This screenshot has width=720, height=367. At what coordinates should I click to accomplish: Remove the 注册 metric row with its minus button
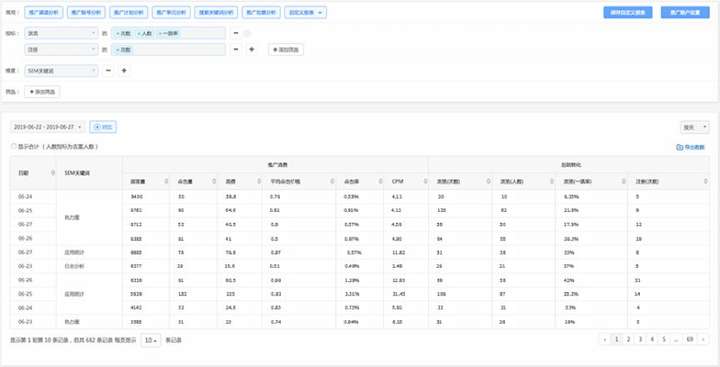coord(236,49)
